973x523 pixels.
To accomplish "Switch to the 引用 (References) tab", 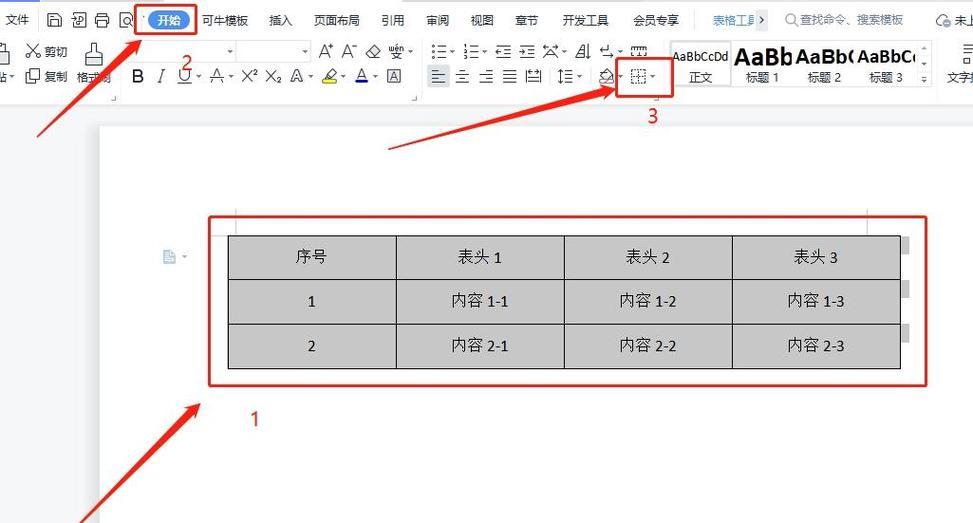I will tap(393, 20).
